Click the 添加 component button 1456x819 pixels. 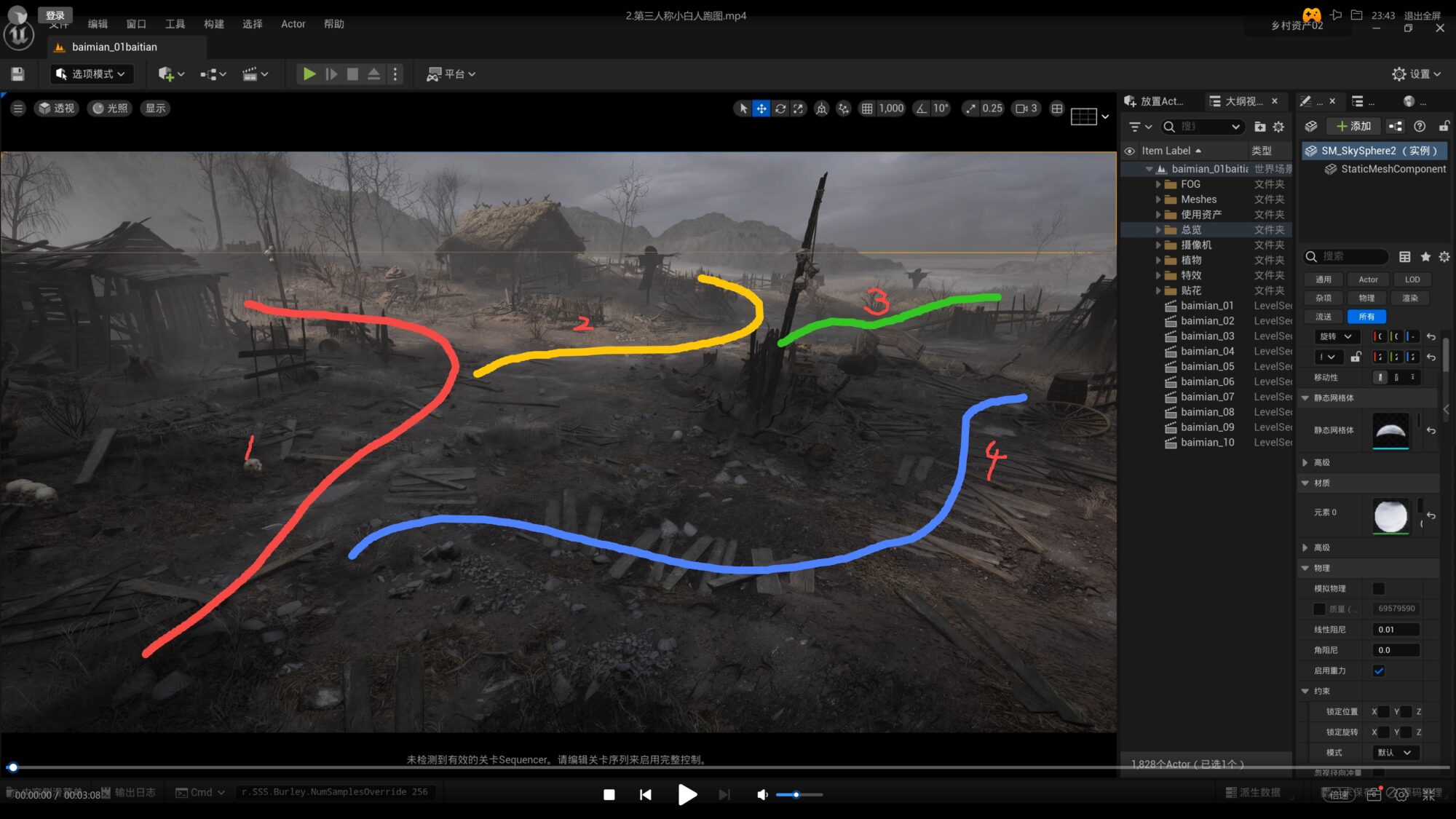point(1354,126)
